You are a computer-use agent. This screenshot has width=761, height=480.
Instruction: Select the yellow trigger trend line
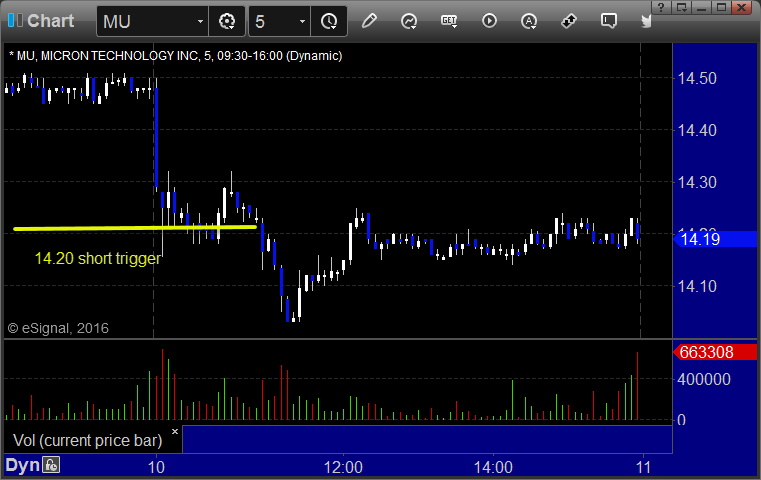click(135, 228)
